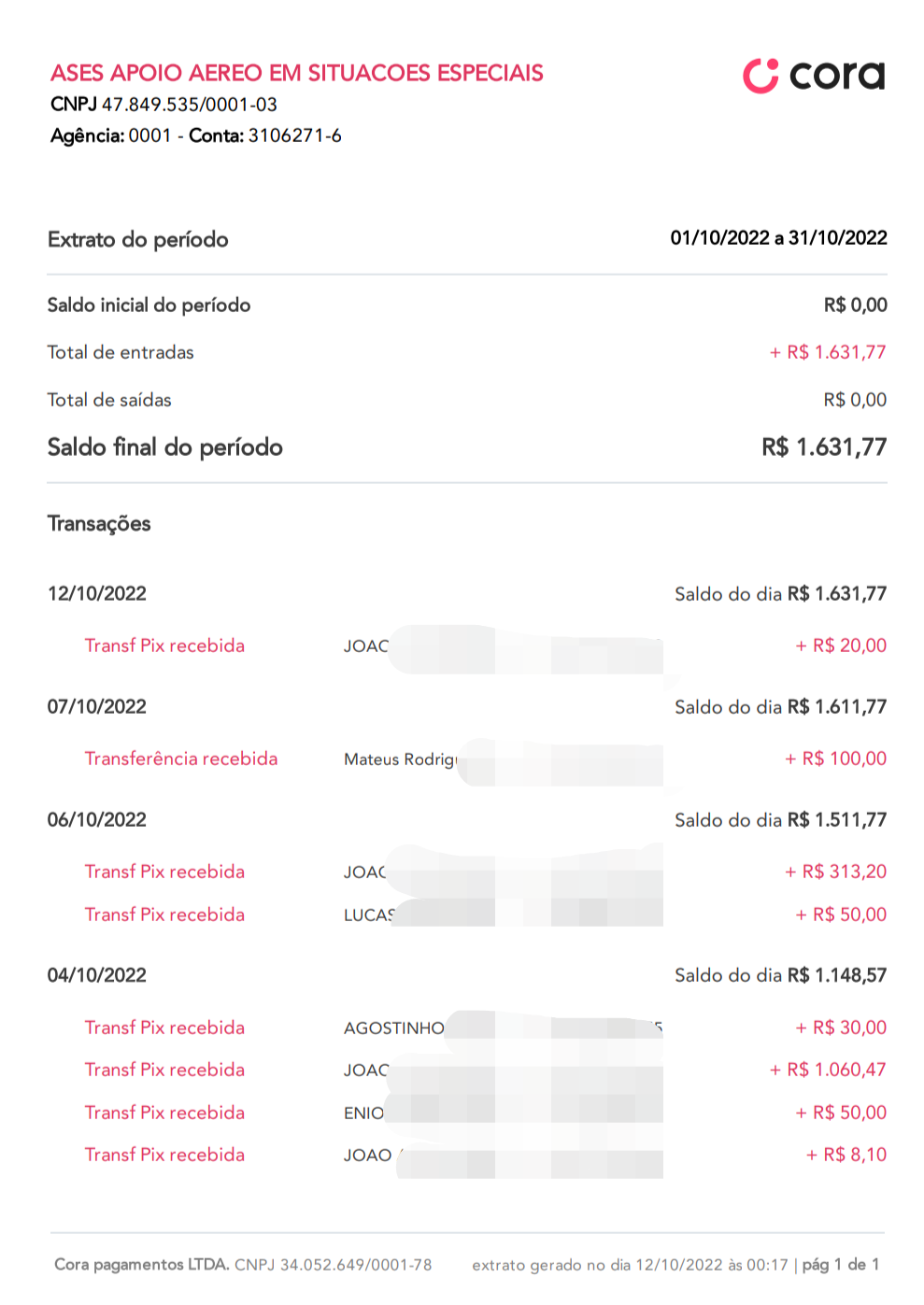924x1305 pixels.
Task: Select the CNPJ 47.849.535/0001-03 text
Action: (x=163, y=105)
